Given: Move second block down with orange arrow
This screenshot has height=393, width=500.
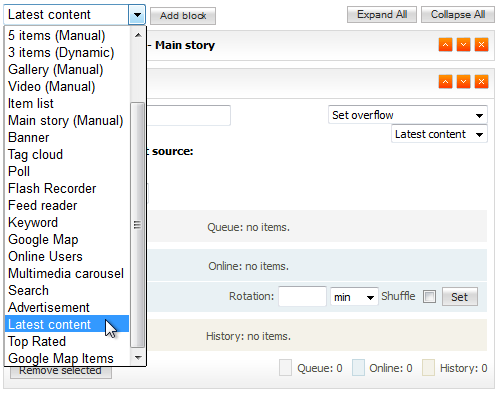Looking at the screenshot, I should tap(463, 82).
